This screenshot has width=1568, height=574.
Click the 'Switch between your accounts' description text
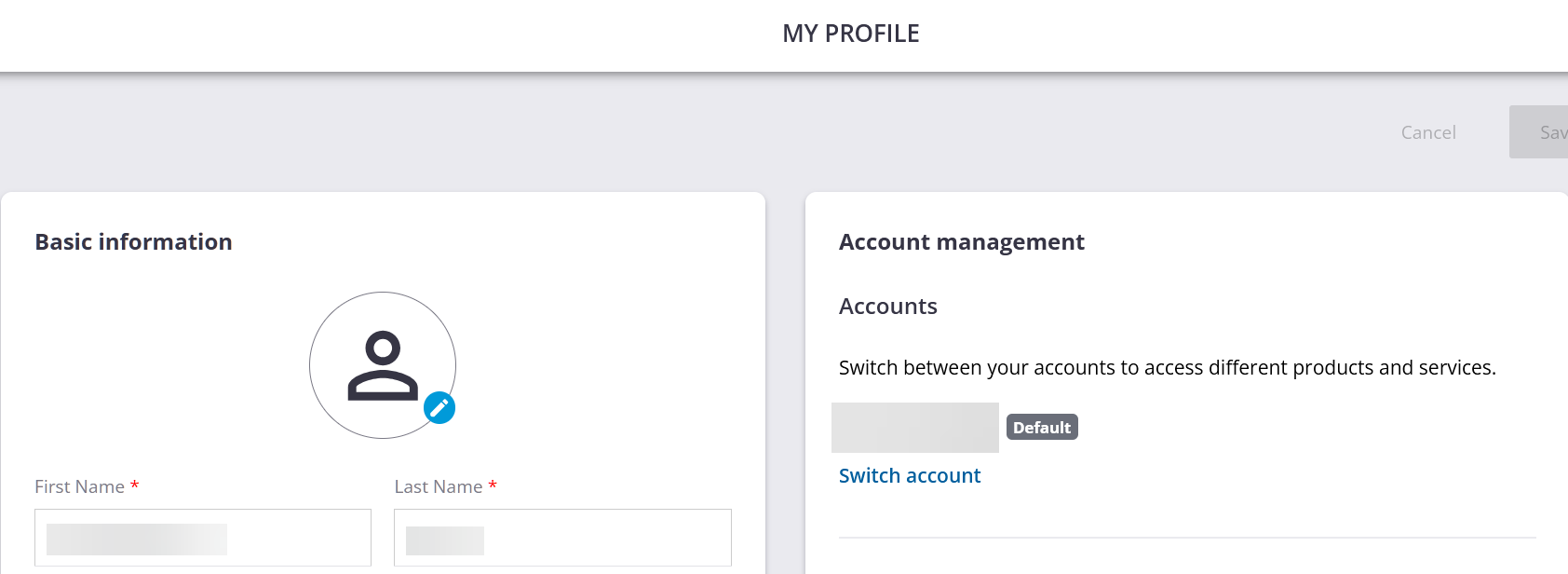tap(1167, 368)
